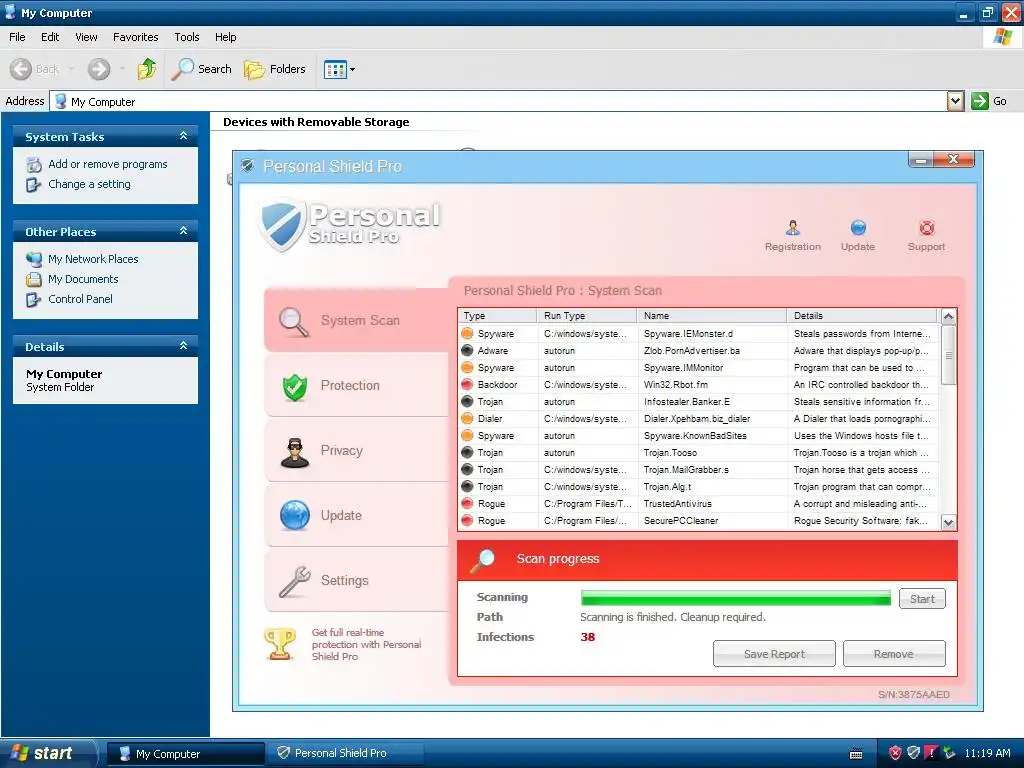Open the Views dropdown in toolbar
Viewport: 1024px width, 768px height.
[x=340, y=69]
